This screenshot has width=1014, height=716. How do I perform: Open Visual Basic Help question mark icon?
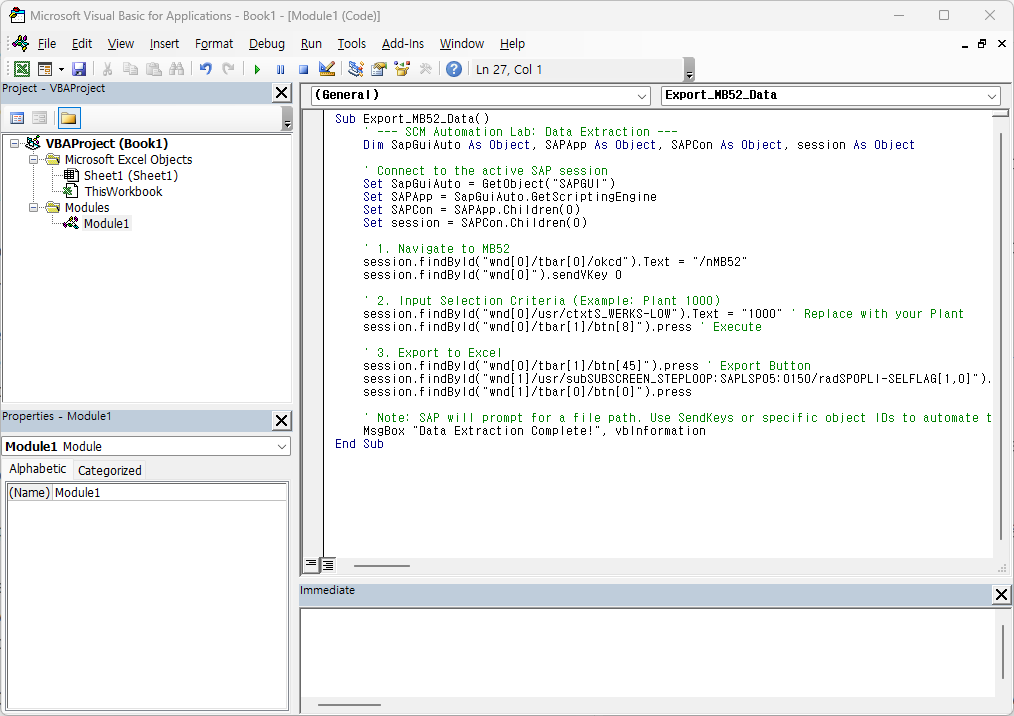coord(454,69)
